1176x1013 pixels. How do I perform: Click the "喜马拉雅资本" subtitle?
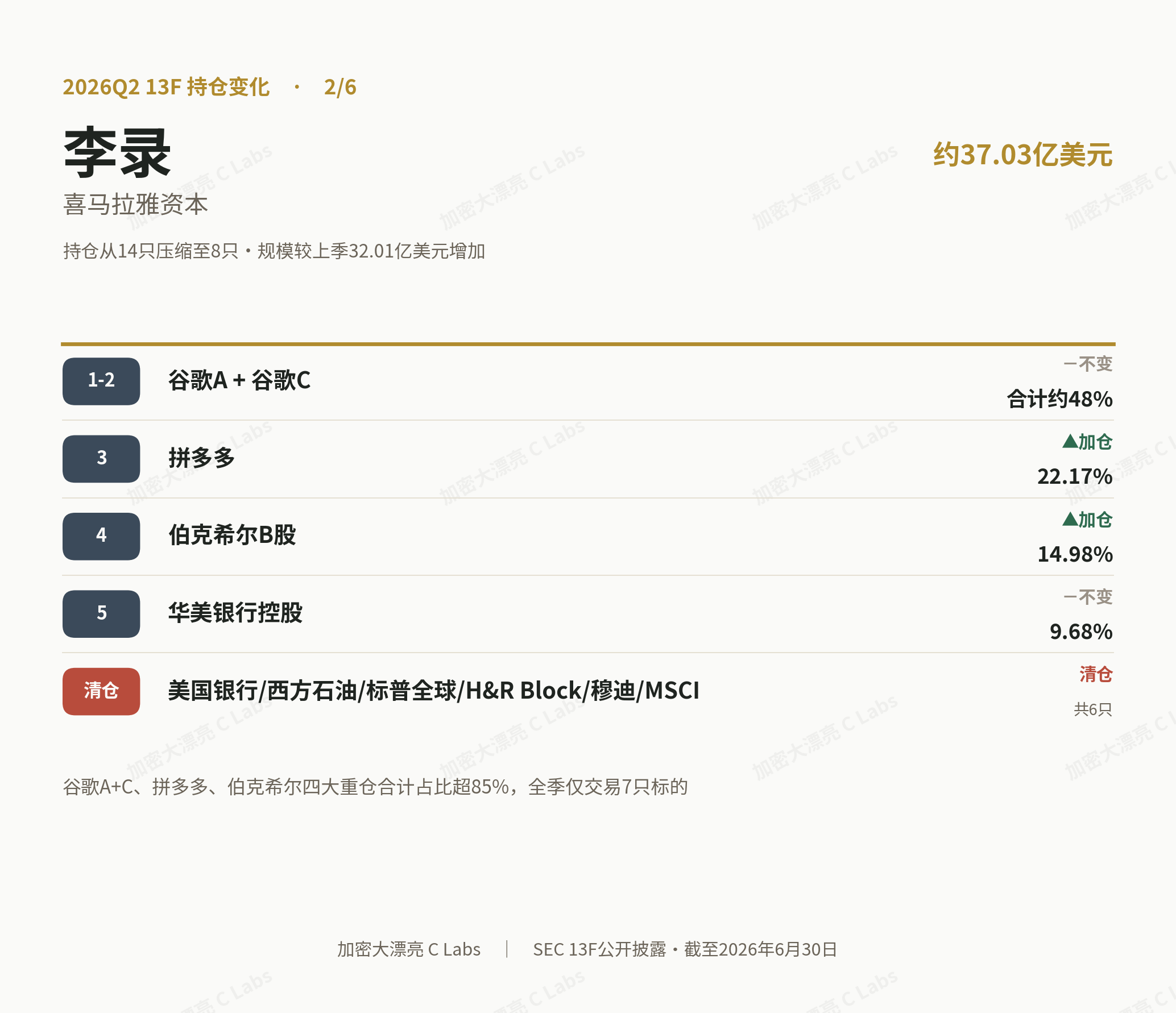[x=136, y=204]
